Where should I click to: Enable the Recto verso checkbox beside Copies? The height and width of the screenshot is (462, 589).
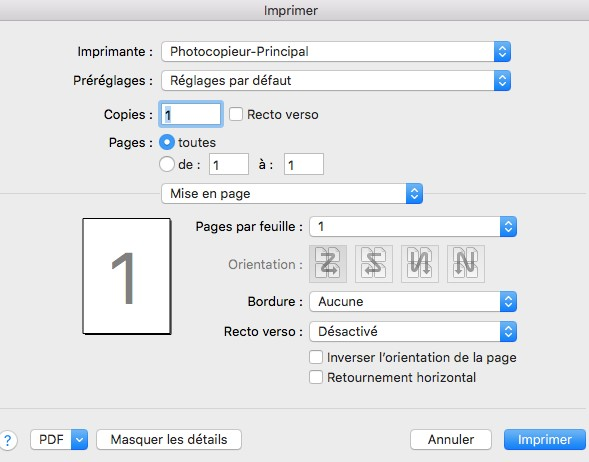click(236, 114)
